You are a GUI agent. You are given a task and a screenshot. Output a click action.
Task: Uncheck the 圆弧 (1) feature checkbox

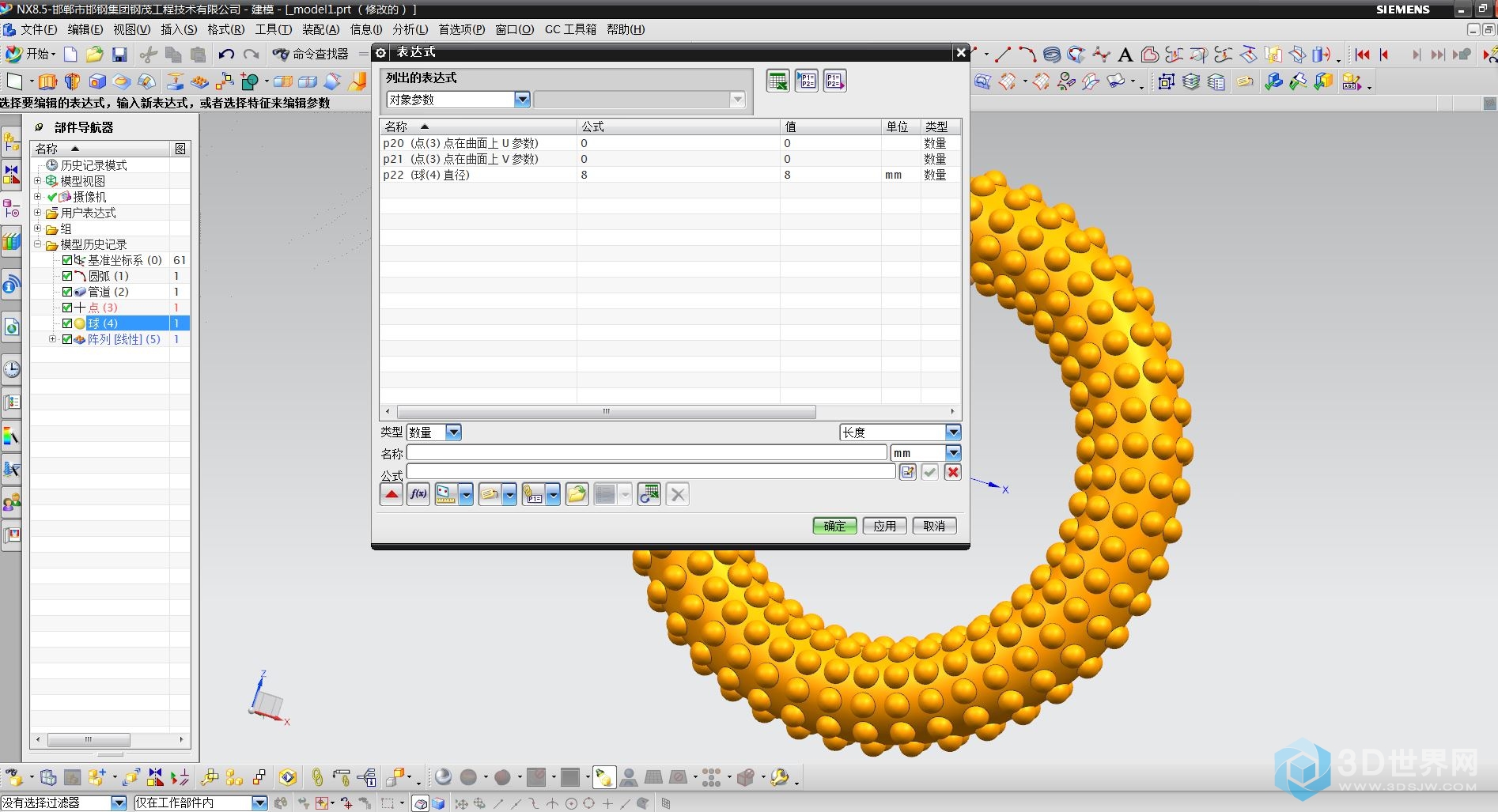pos(67,276)
